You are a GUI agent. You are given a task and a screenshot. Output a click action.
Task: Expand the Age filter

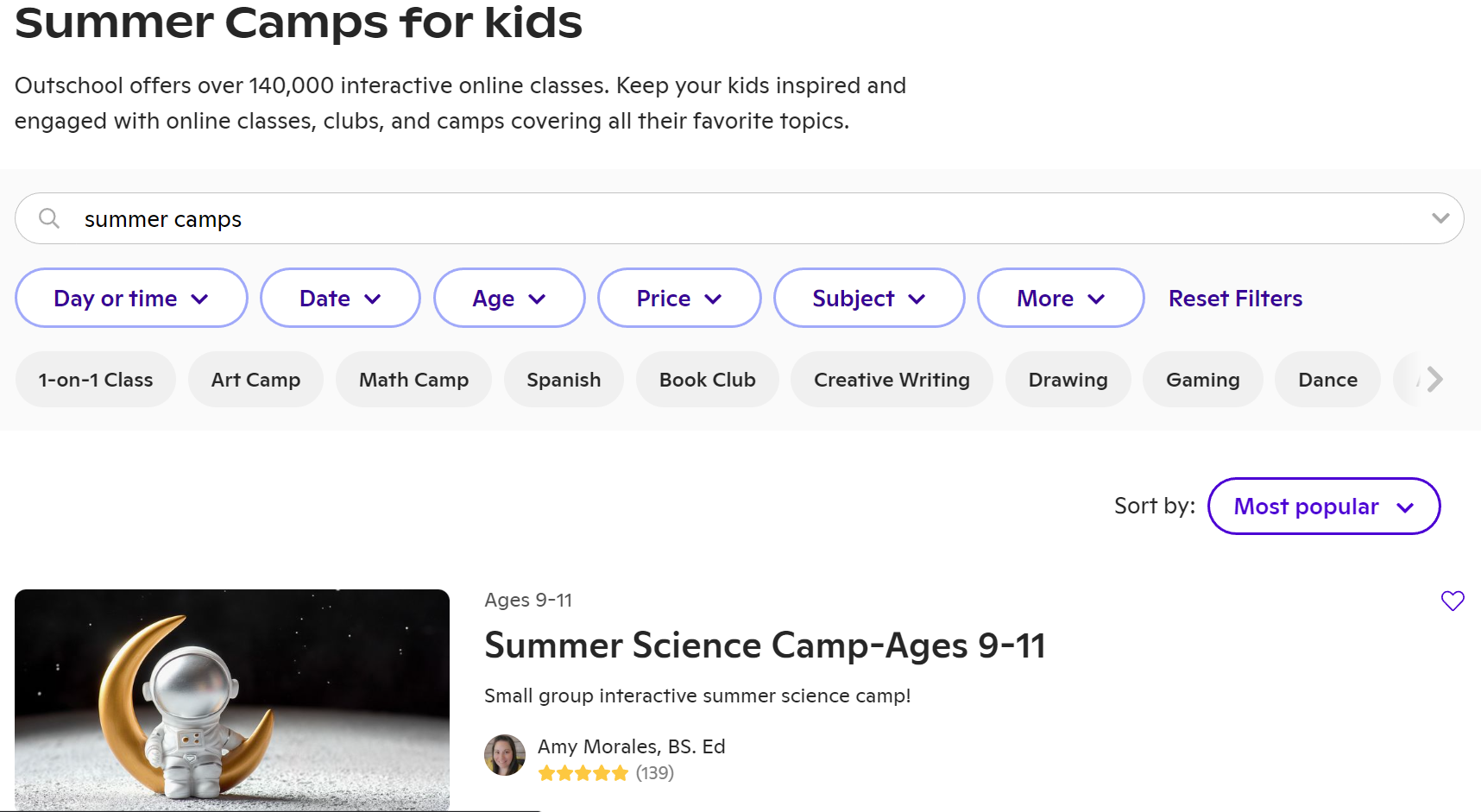click(x=509, y=299)
